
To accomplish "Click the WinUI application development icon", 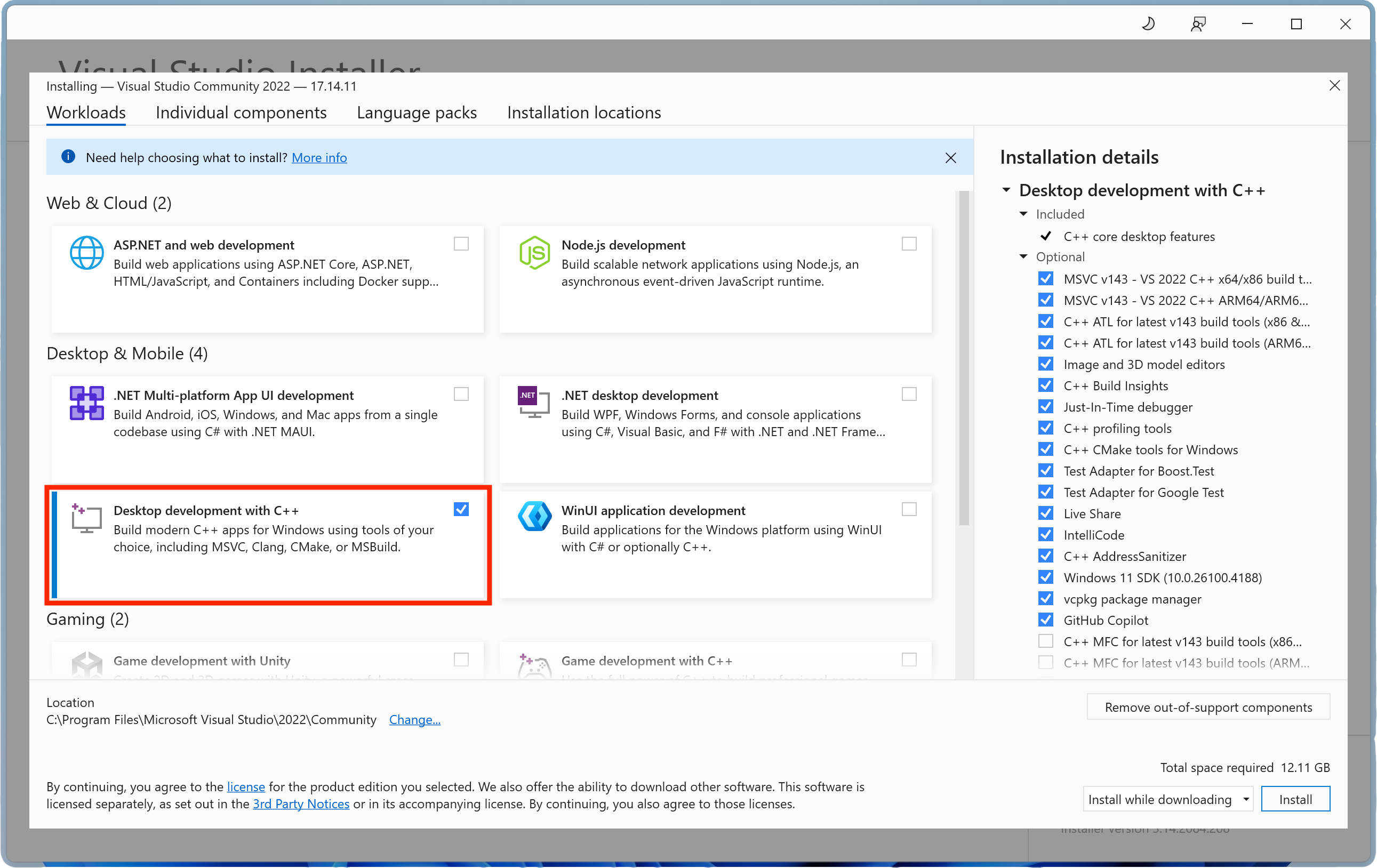I will [534, 517].
